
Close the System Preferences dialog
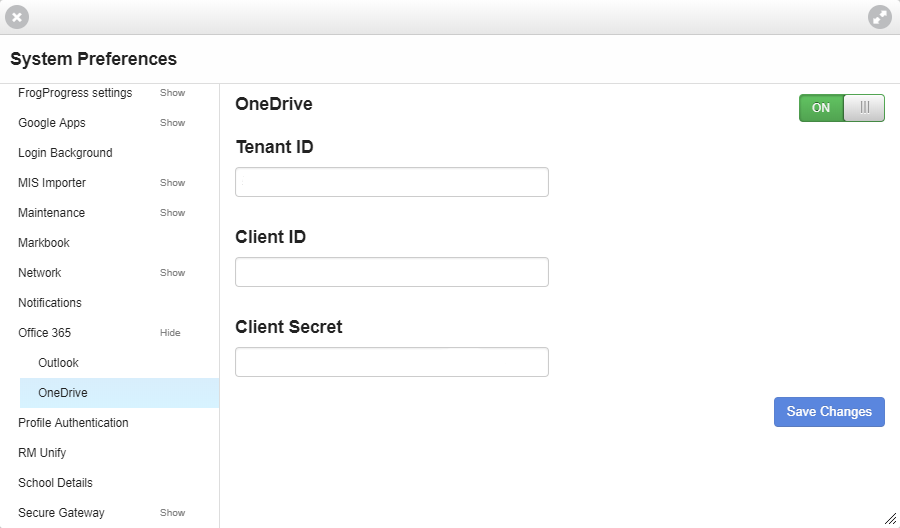click(x=17, y=17)
